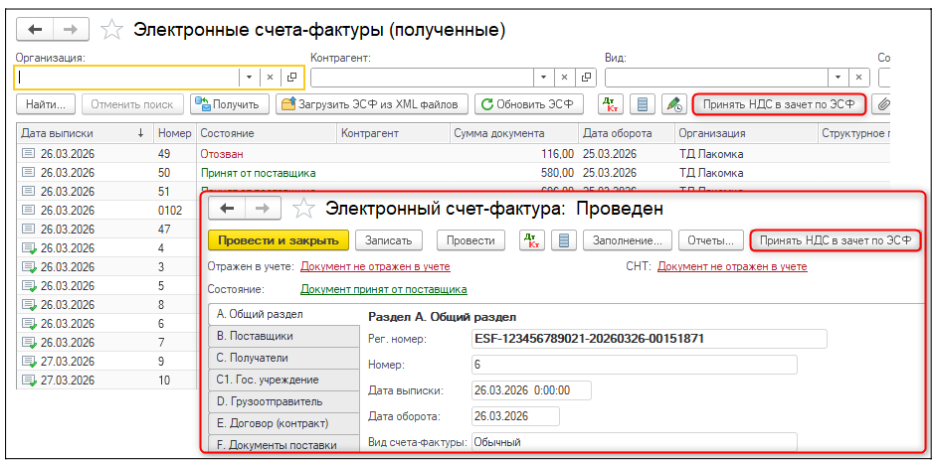
Task: Click the pencil edit icon in the list toolbar
Action: pos(673,104)
